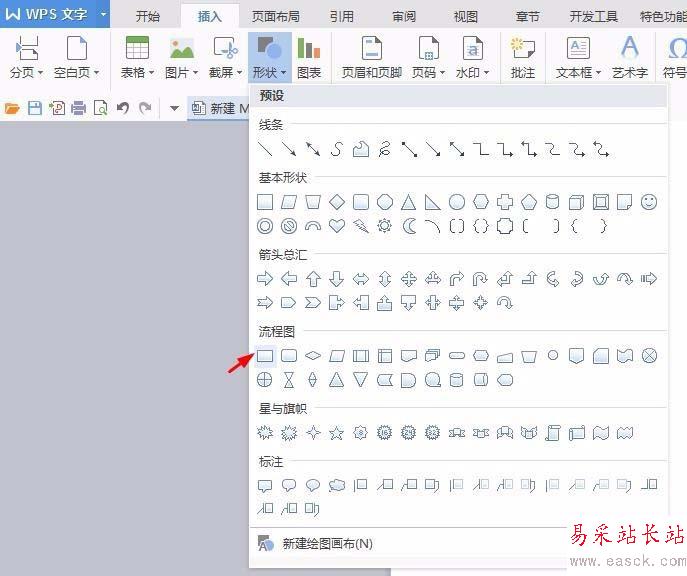Insert 艺术字 word art
This screenshot has width=687, height=576.
630,58
